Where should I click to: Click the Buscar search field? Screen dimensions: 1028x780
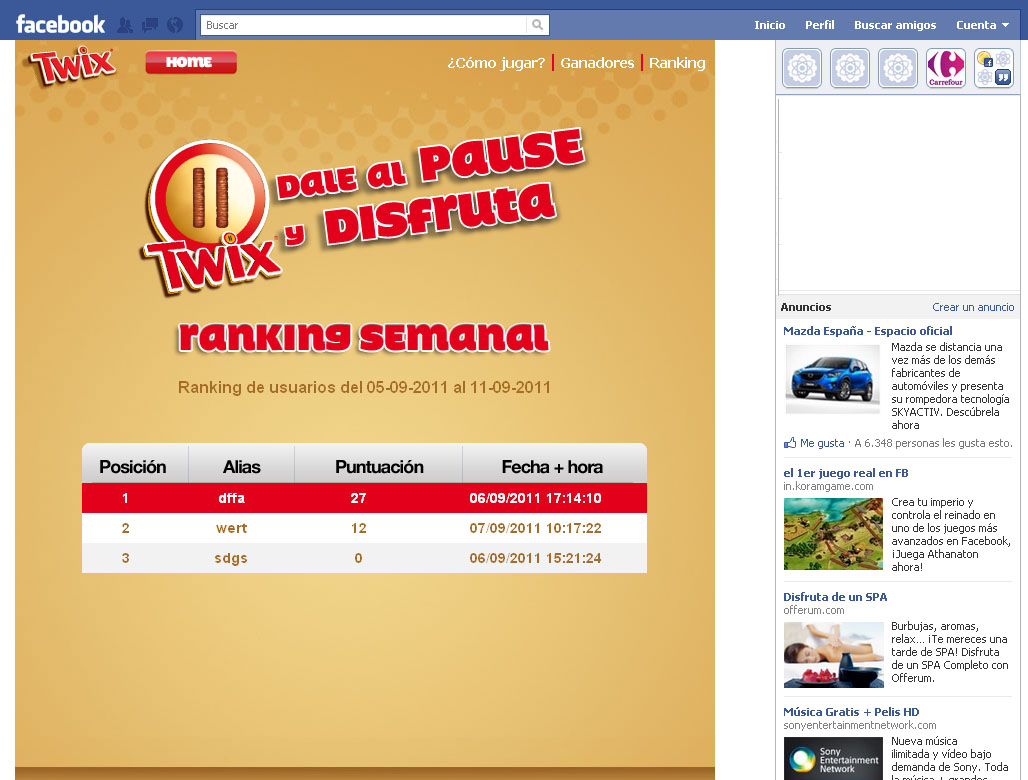(363, 25)
